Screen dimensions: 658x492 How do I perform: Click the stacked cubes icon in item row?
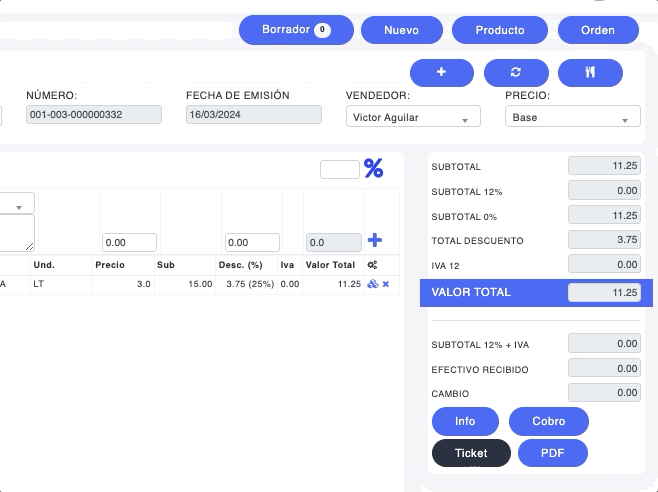tap(372, 284)
